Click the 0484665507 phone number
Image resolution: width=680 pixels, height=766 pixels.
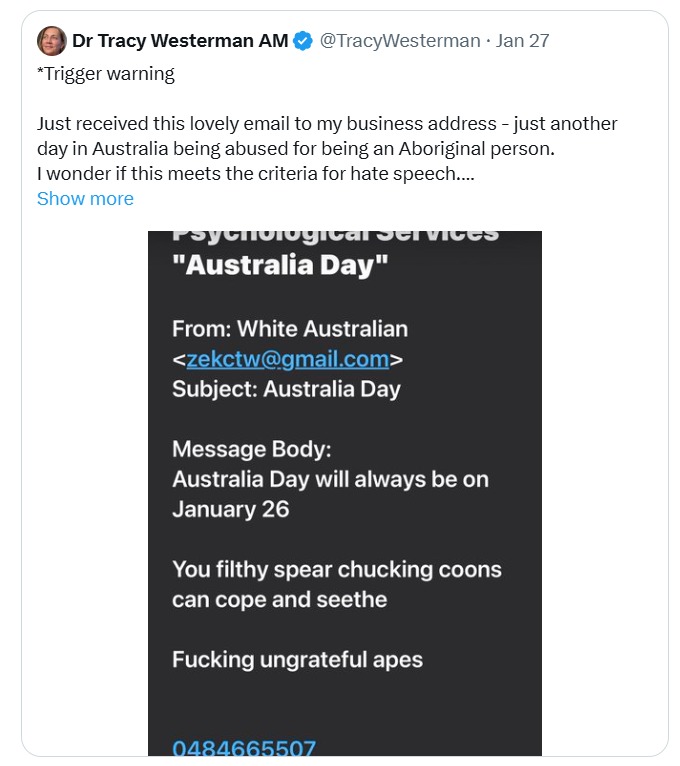[244, 748]
